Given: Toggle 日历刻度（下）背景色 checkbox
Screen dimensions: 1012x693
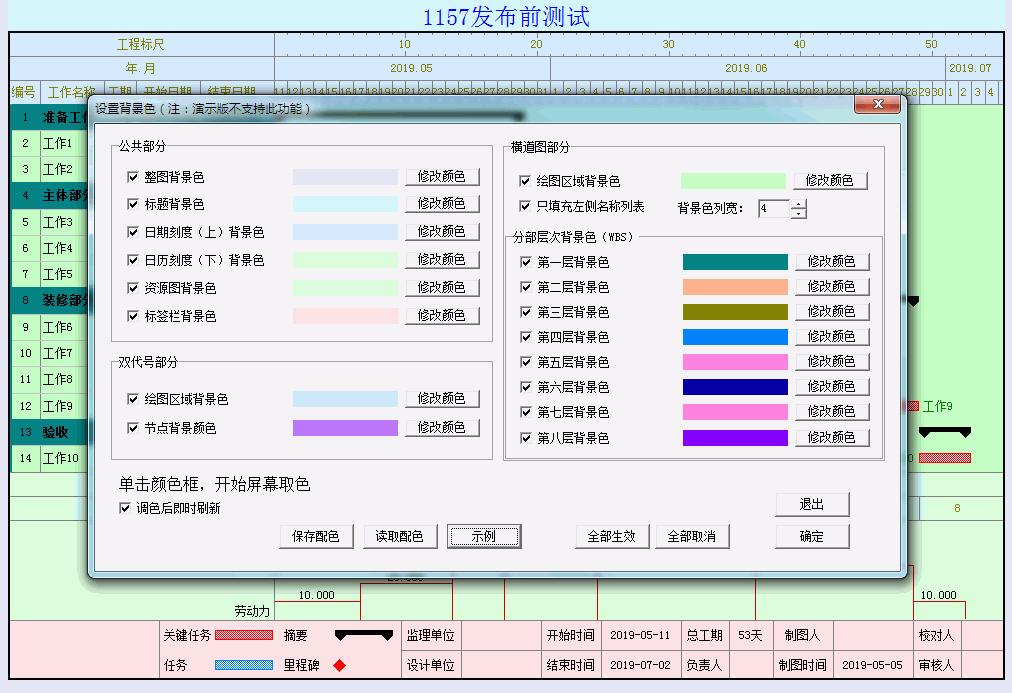Looking at the screenshot, I should tap(133, 260).
